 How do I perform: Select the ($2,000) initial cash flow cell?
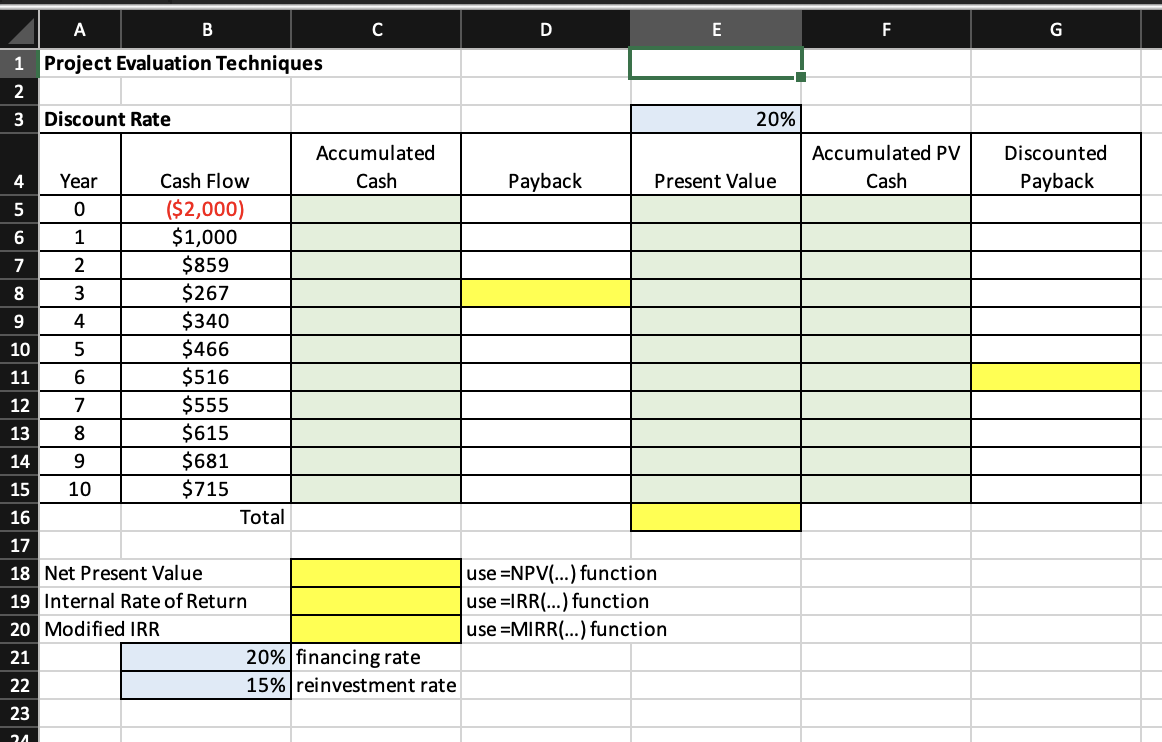pos(204,208)
